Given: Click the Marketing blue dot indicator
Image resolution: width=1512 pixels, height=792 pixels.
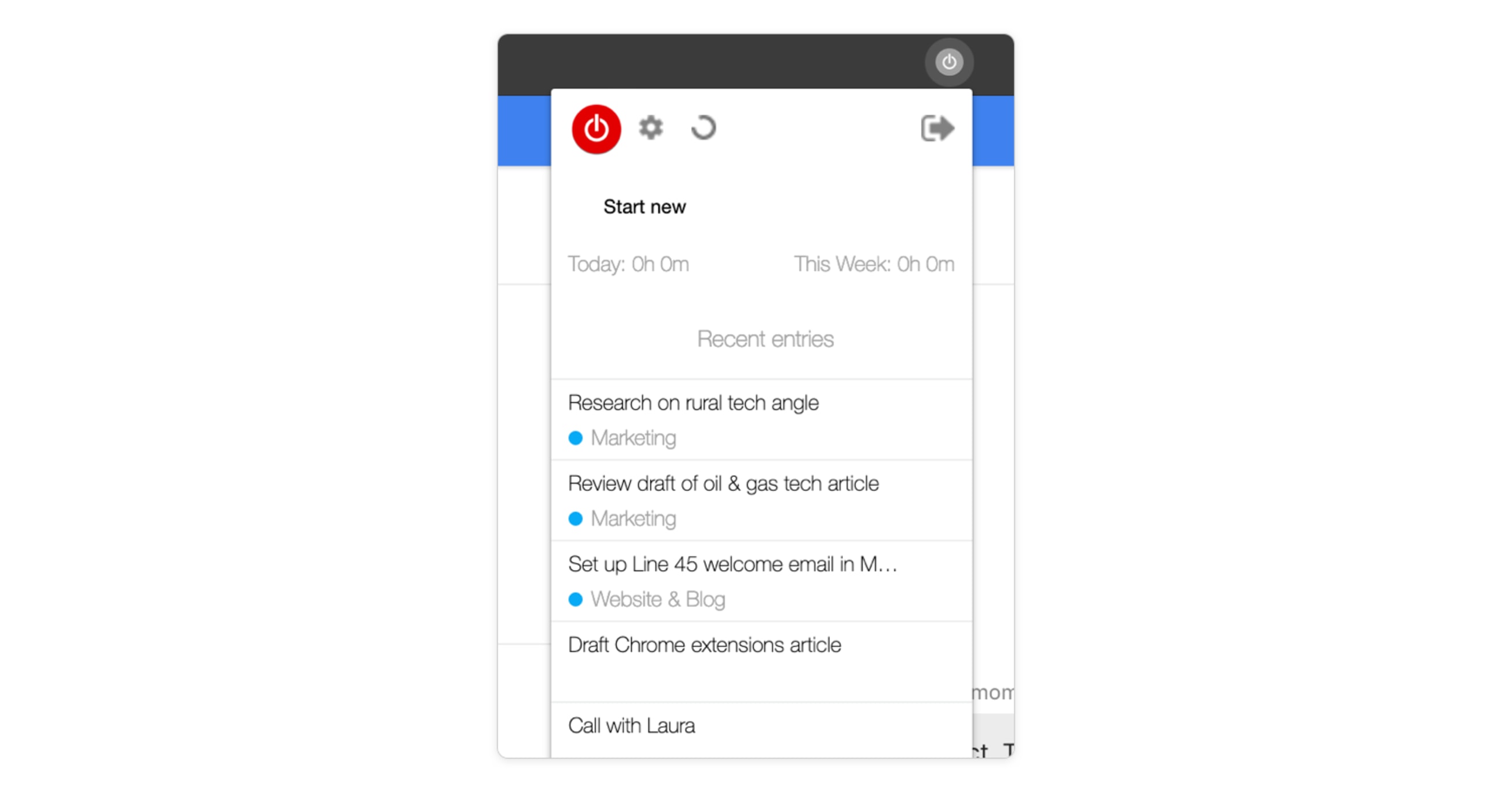Looking at the screenshot, I should point(576,437).
